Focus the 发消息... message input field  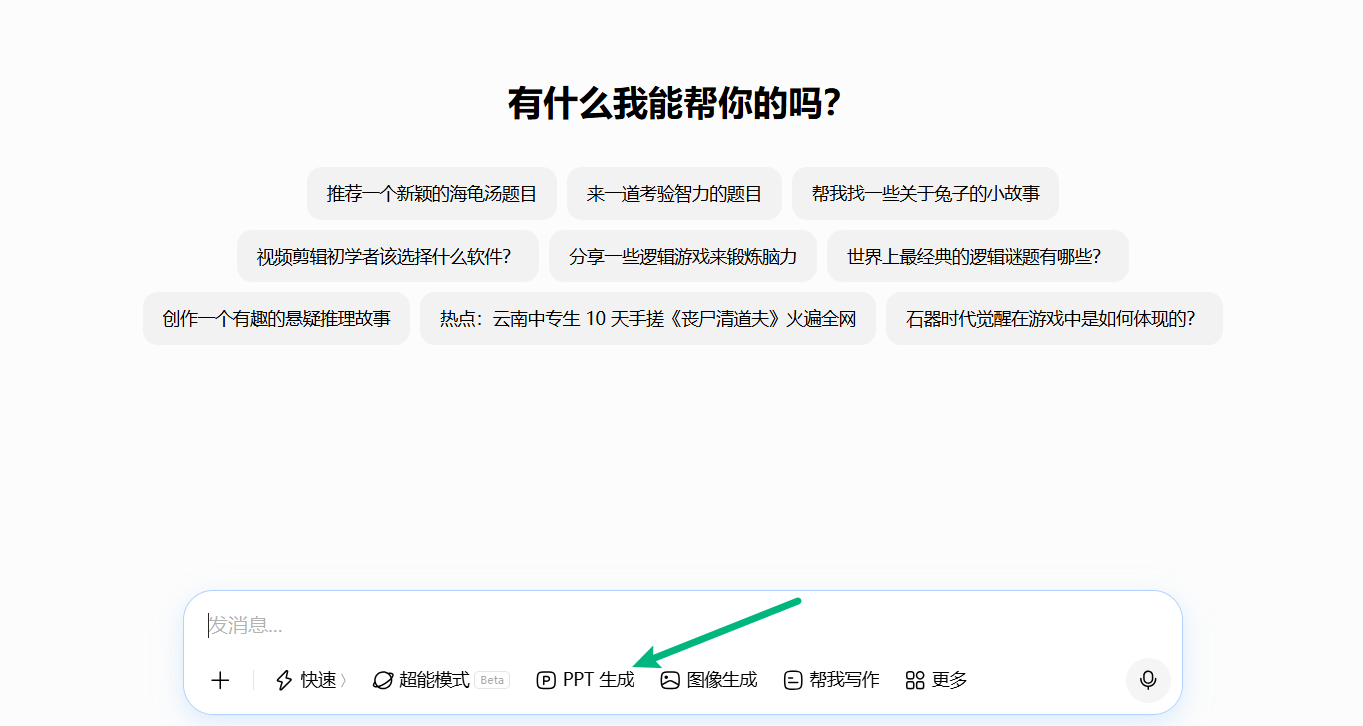point(683,626)
